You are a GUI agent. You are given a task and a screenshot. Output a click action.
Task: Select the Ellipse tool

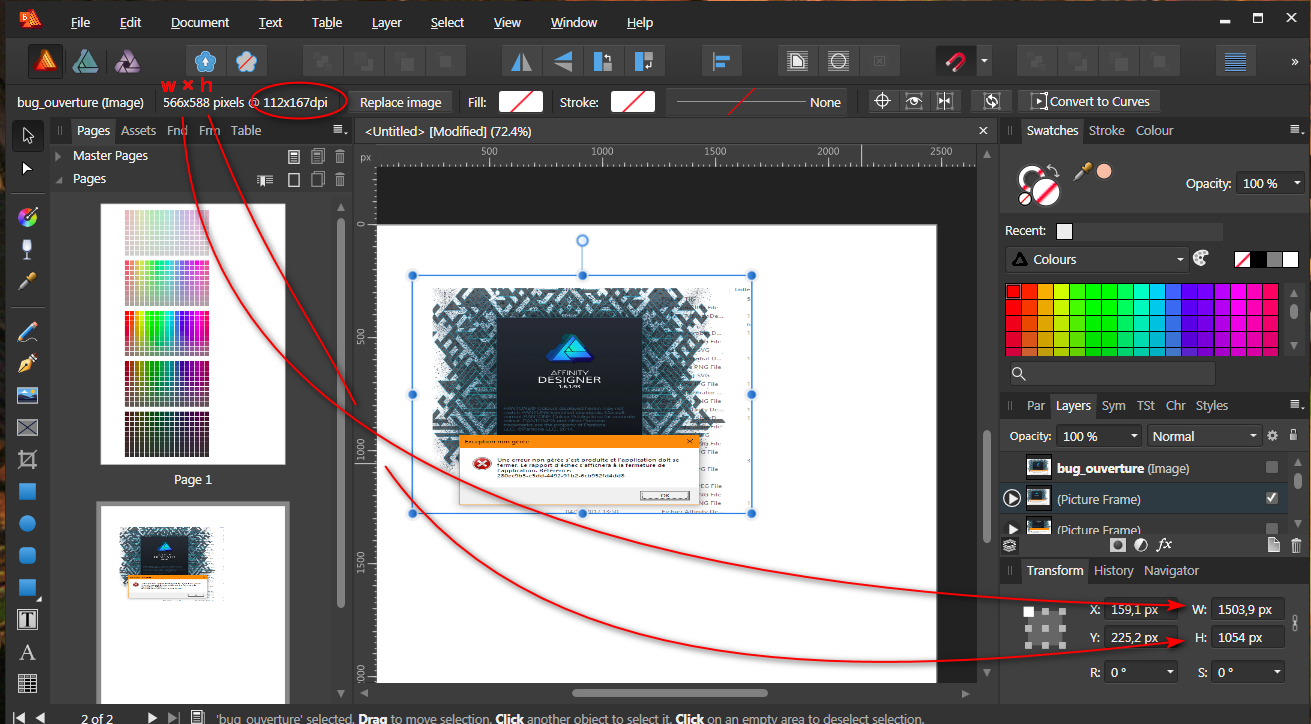[x=28, y=523]
